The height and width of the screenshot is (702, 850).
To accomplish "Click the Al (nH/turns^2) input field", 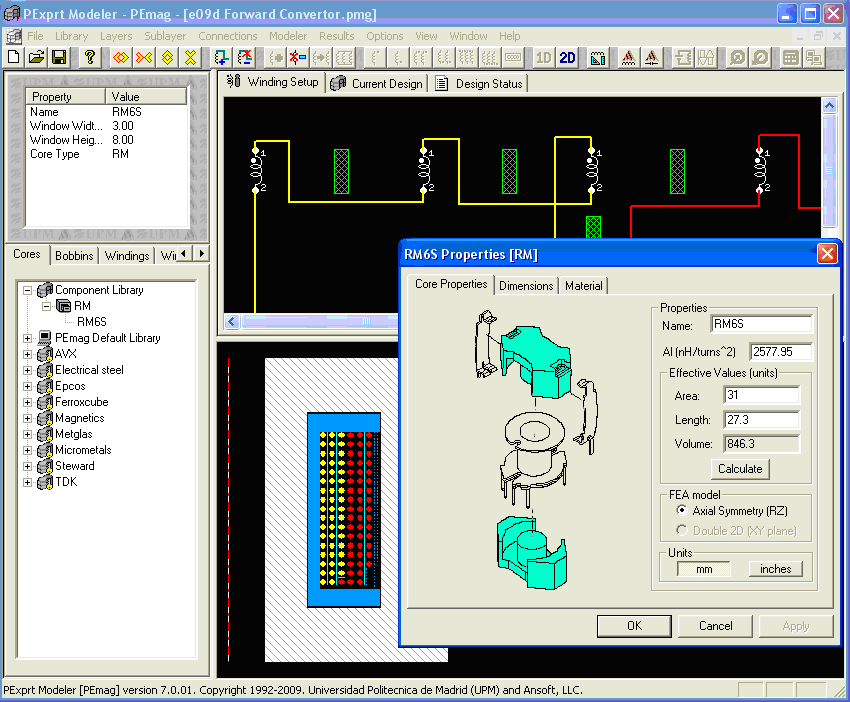I will (x=781, y=351).
